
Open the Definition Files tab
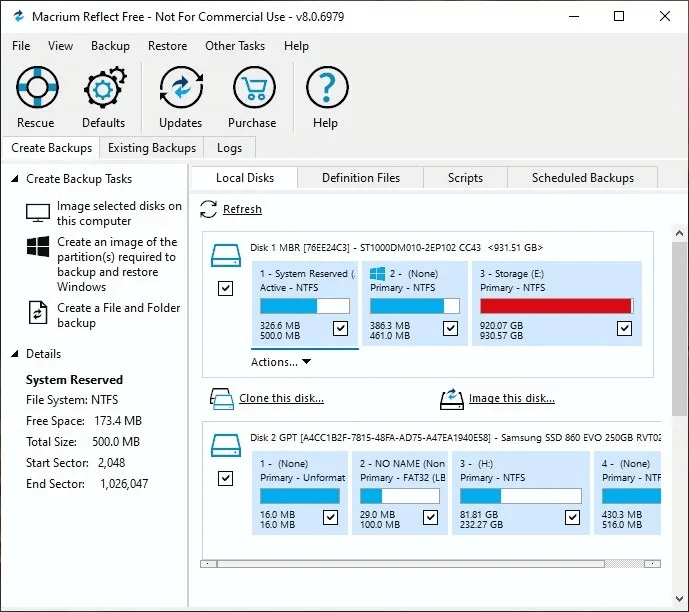[x=361, y=178]
